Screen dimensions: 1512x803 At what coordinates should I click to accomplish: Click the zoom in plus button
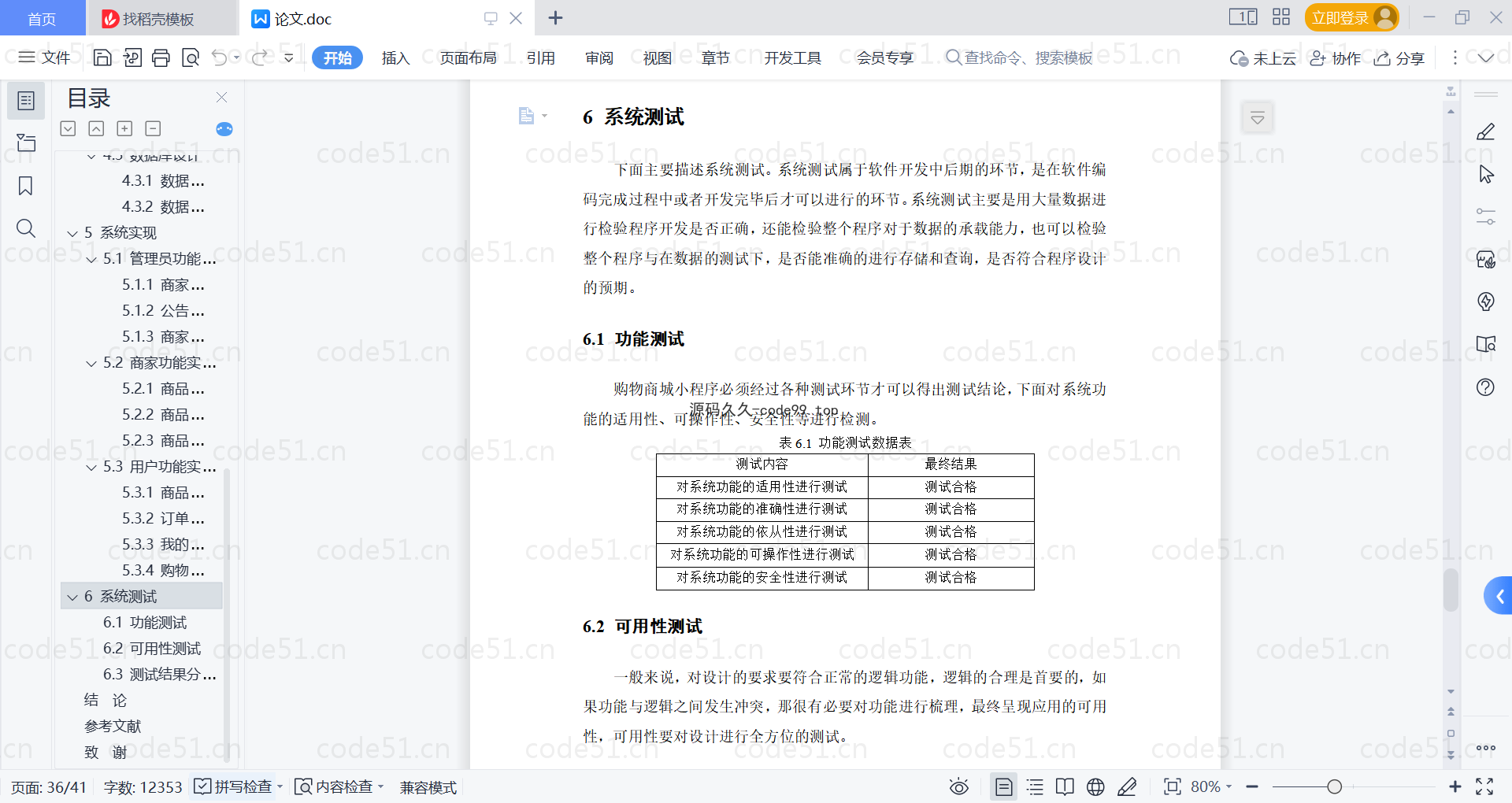tap(1455, 786)
